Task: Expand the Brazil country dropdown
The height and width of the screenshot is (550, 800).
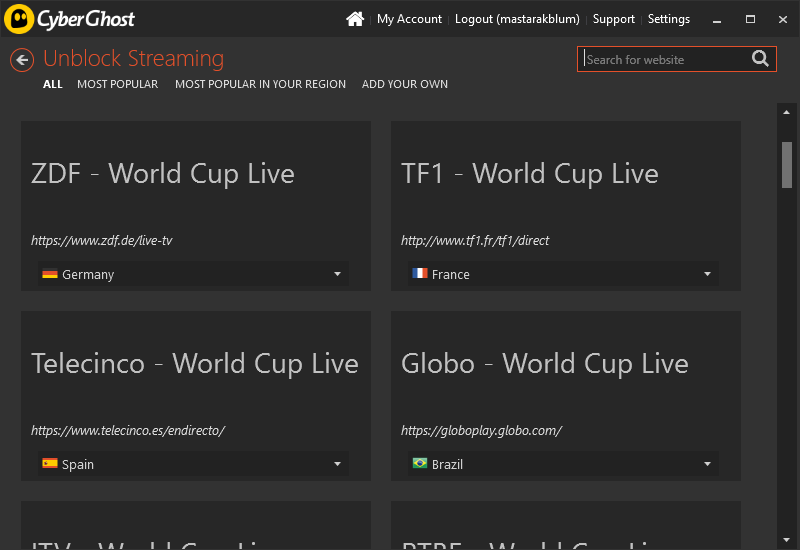Action: click(x=563, y=464)
